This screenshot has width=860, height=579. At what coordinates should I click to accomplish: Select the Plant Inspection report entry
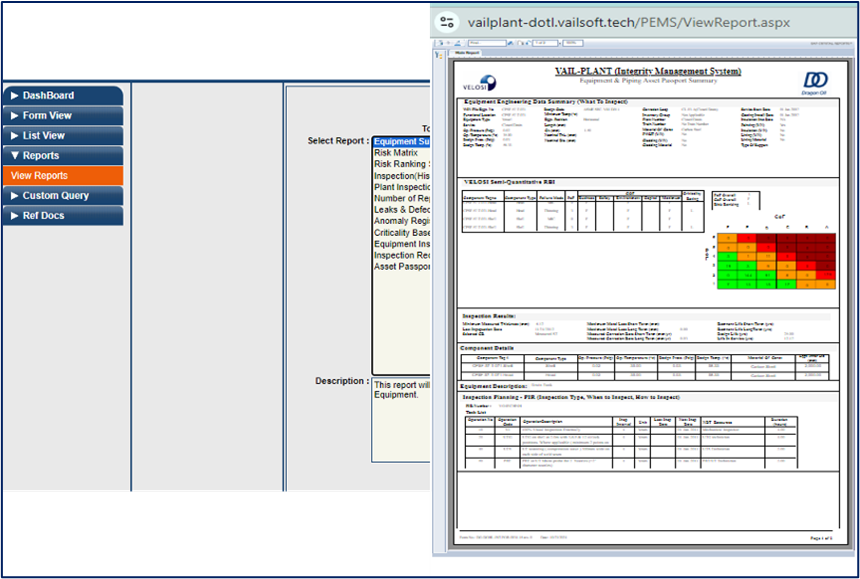click(402, 187)
